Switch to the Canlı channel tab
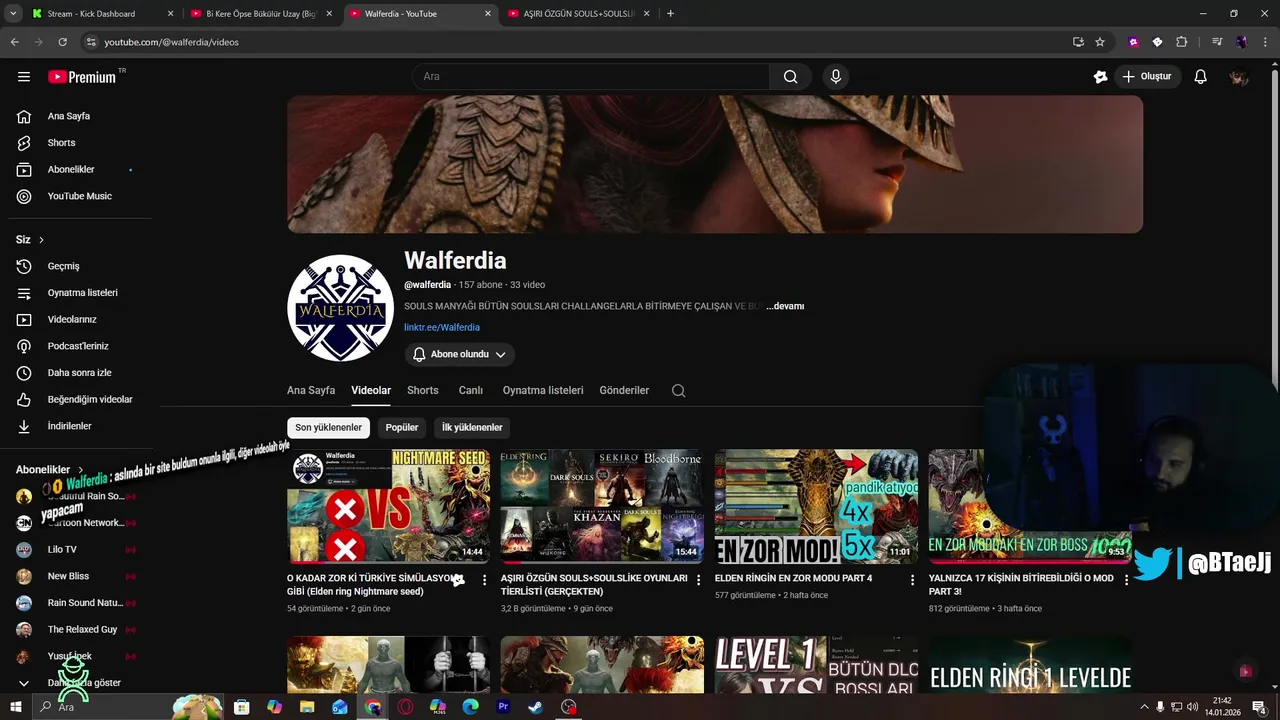The width and height of the screenshot is (1280, 720). tap(471, 390)
